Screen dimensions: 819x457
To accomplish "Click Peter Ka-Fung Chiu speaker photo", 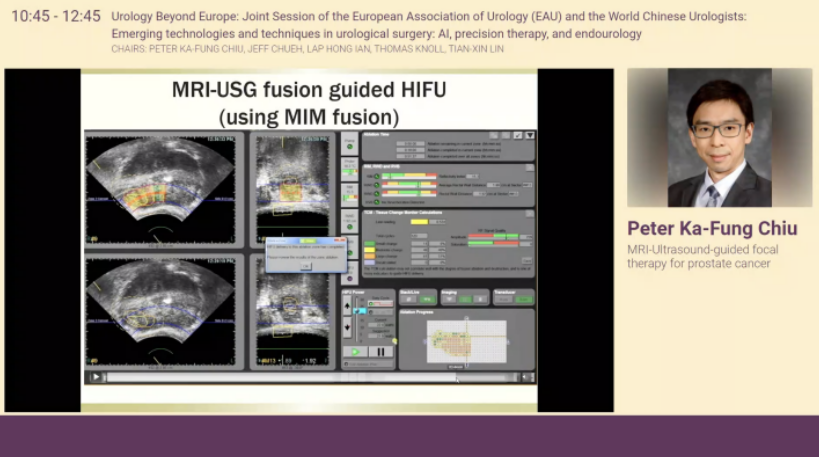I will 719,137.
